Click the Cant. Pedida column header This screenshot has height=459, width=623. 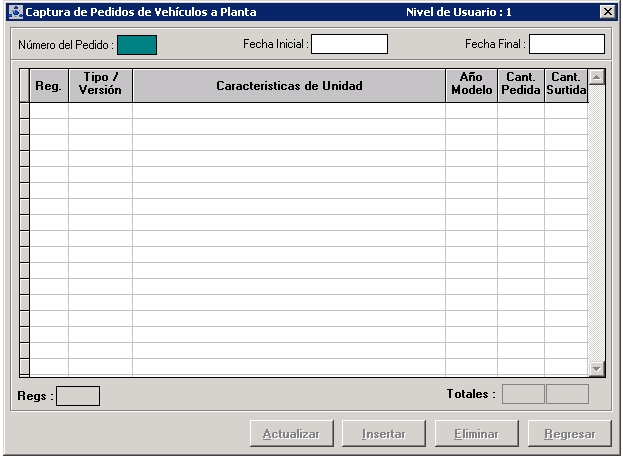click(521, 86)
